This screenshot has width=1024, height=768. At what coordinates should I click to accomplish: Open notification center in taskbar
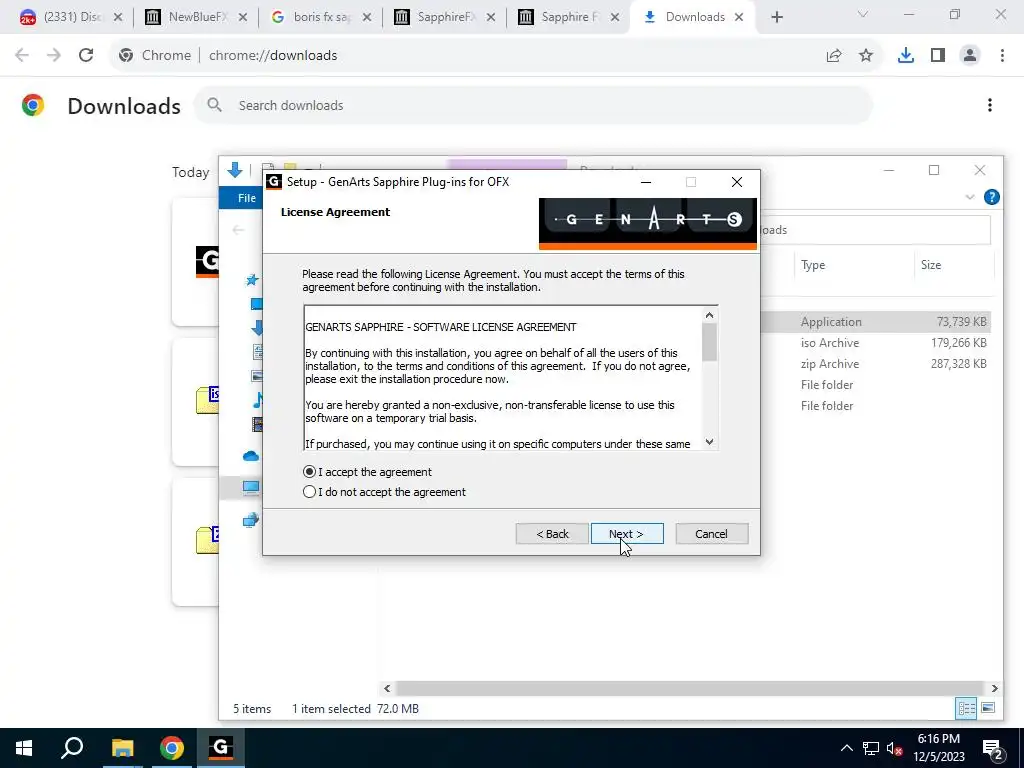(x=993, y=748)
